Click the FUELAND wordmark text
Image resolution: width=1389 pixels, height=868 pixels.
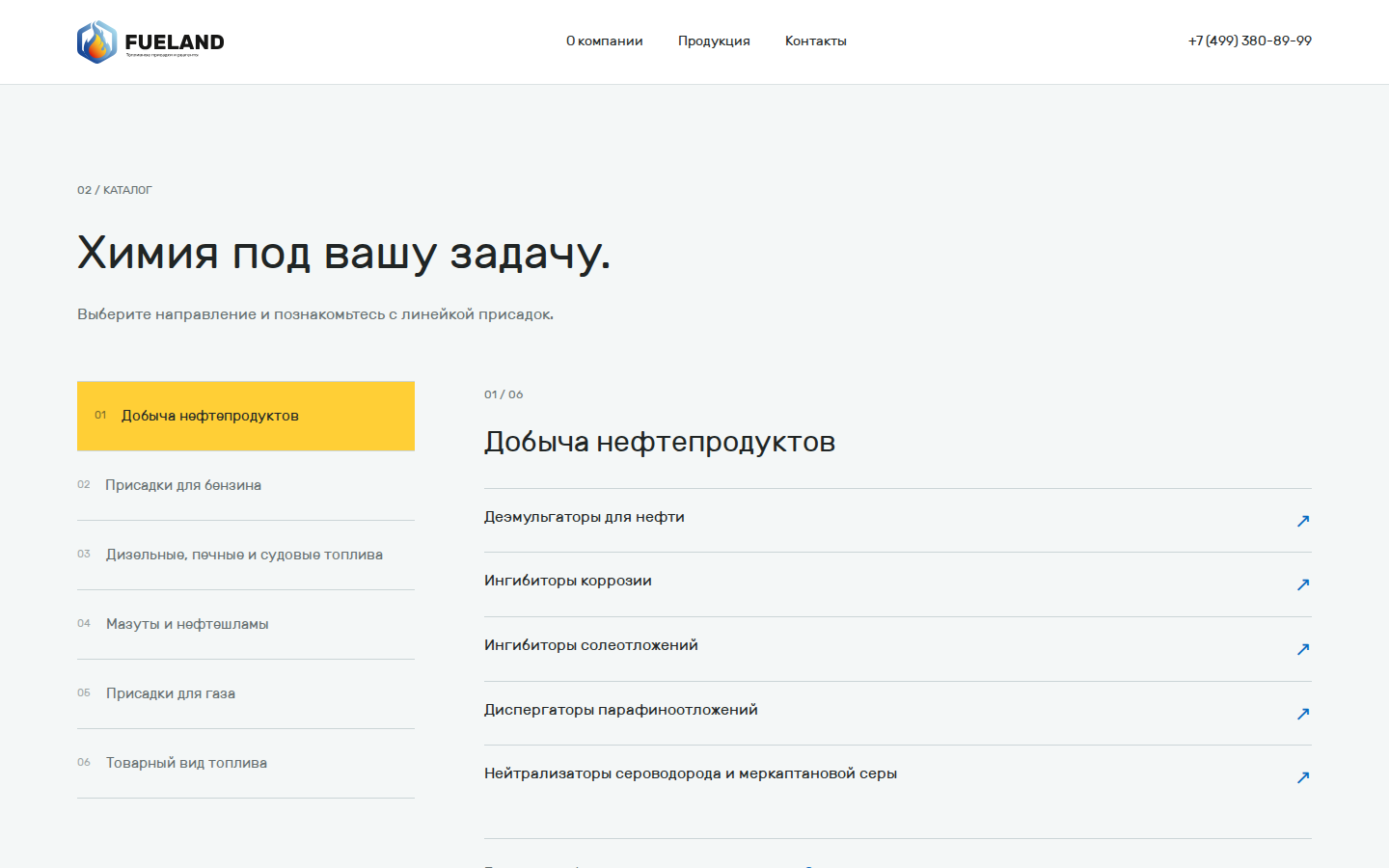click(175, 41)
